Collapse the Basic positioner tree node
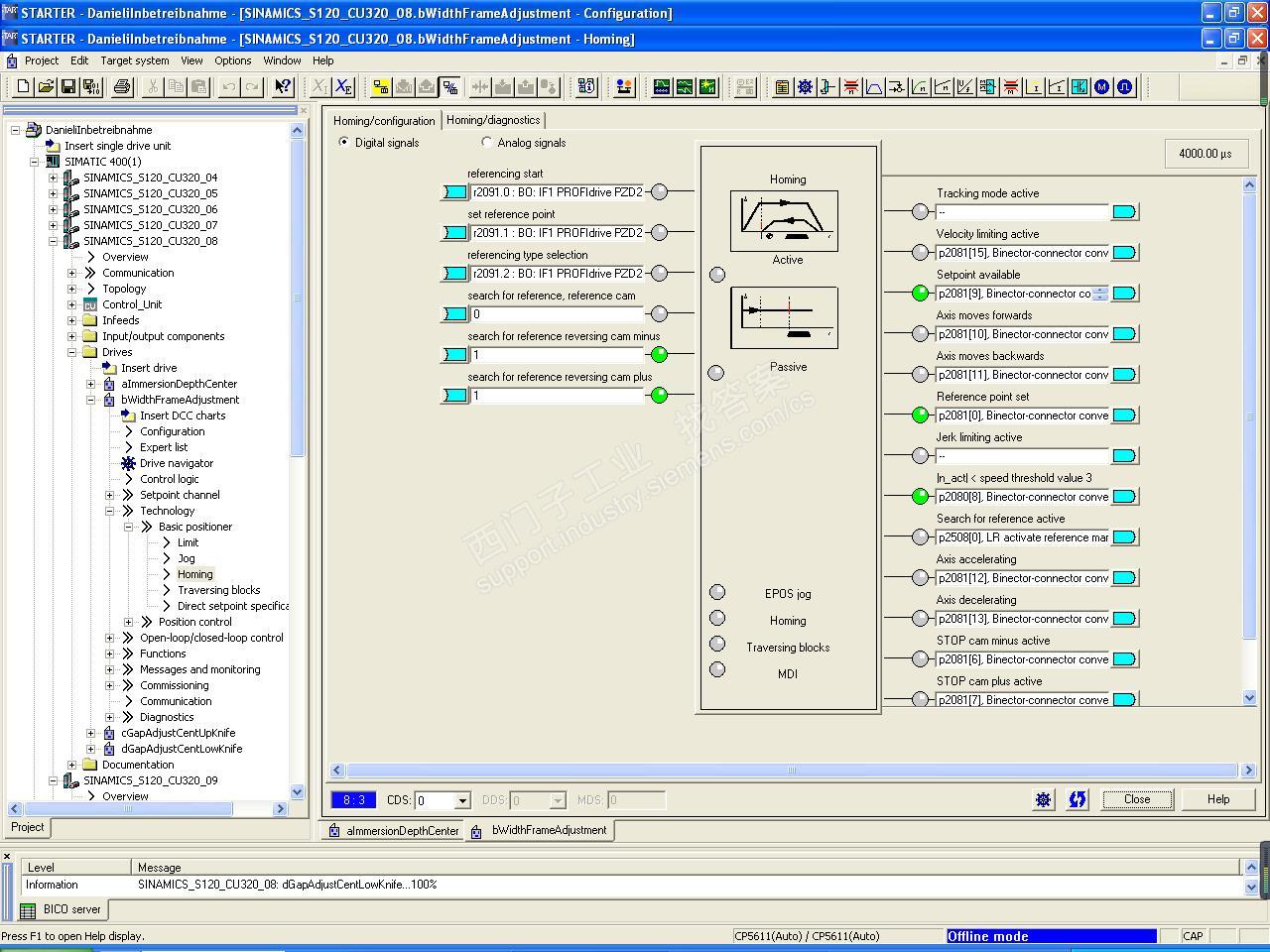The width and height of the screenshot is (1270, 952). (x=128, y=527)
